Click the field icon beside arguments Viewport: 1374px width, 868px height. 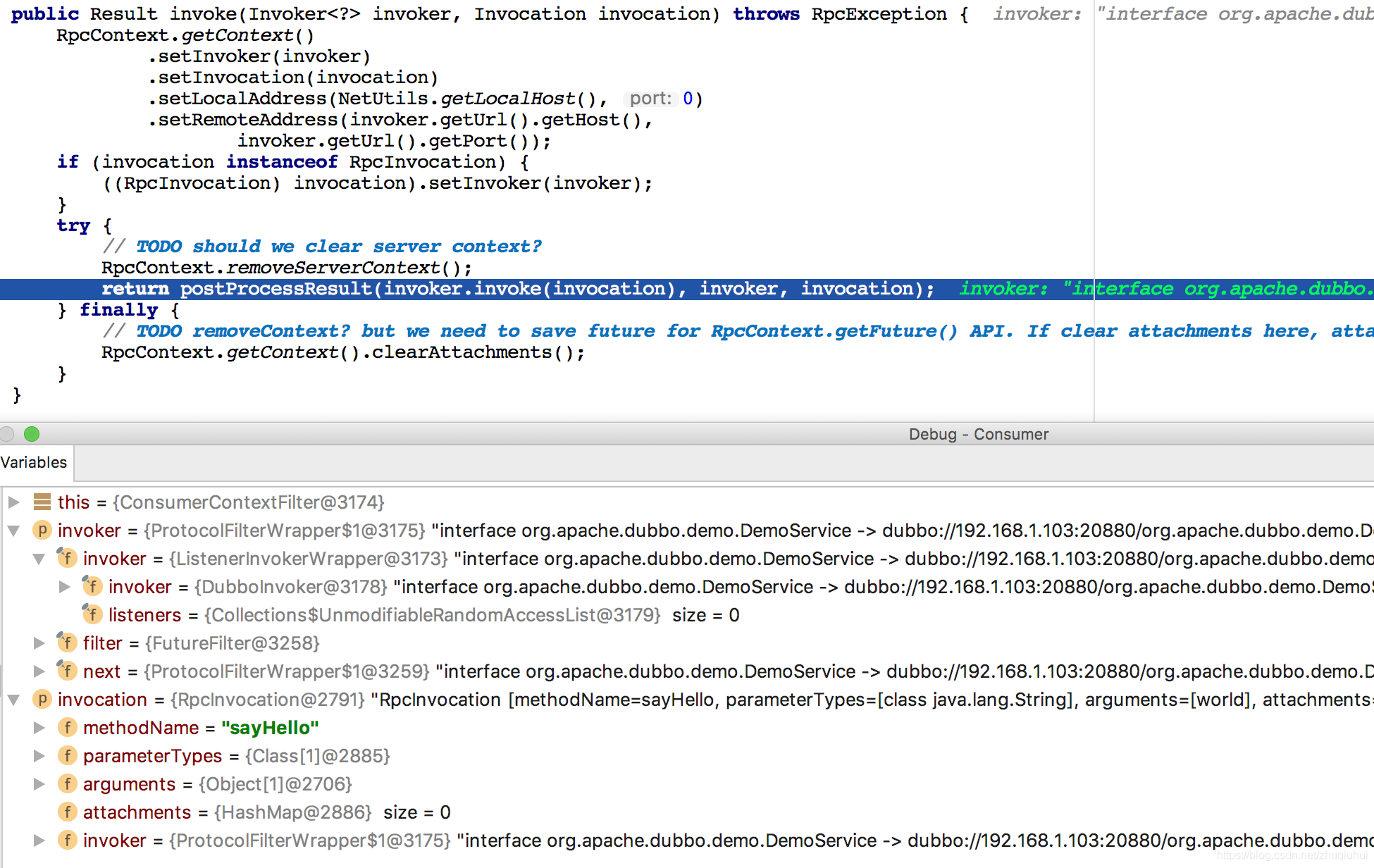68,784
